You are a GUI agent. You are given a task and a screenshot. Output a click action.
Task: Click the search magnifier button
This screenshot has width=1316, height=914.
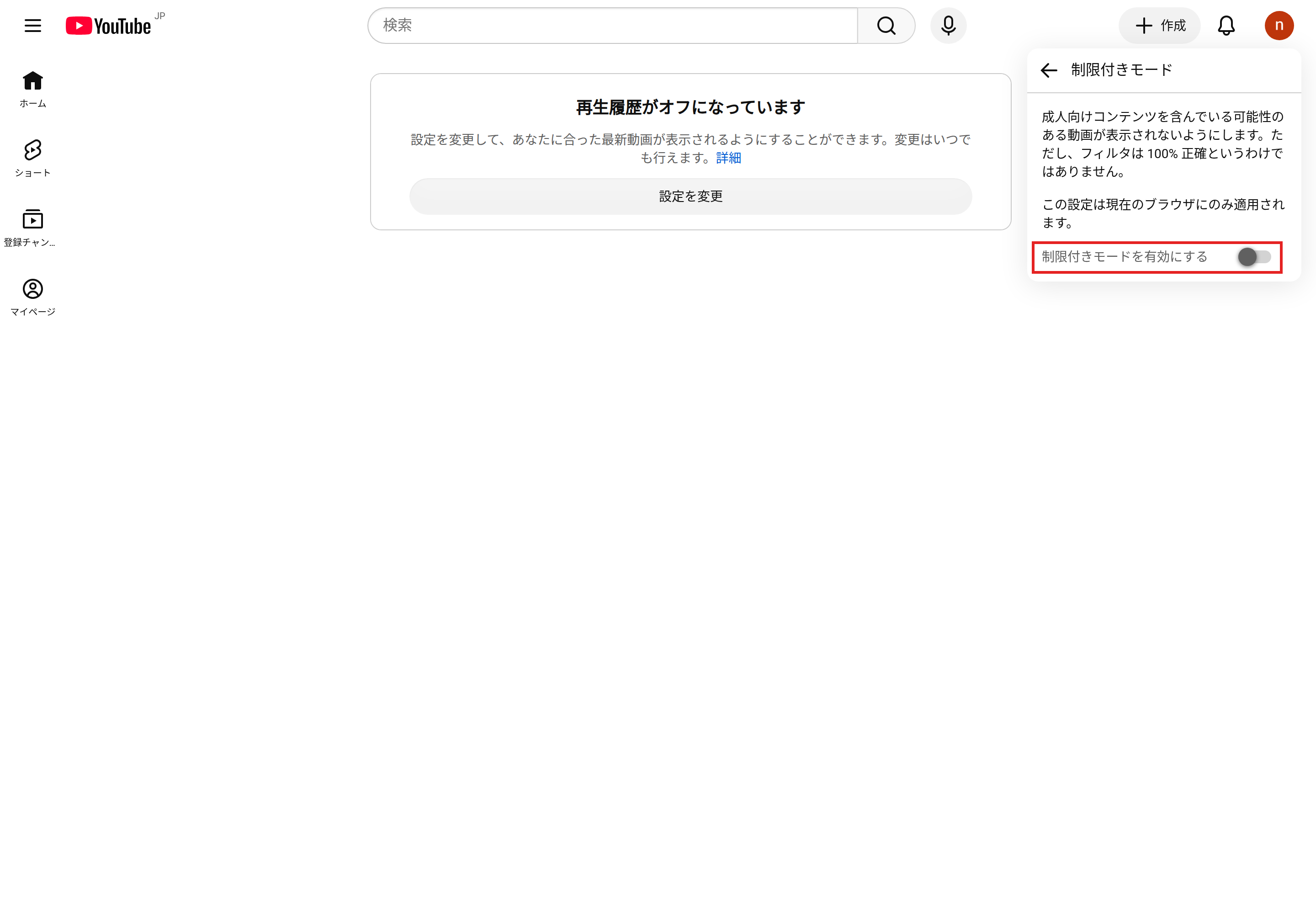point(886,26)
